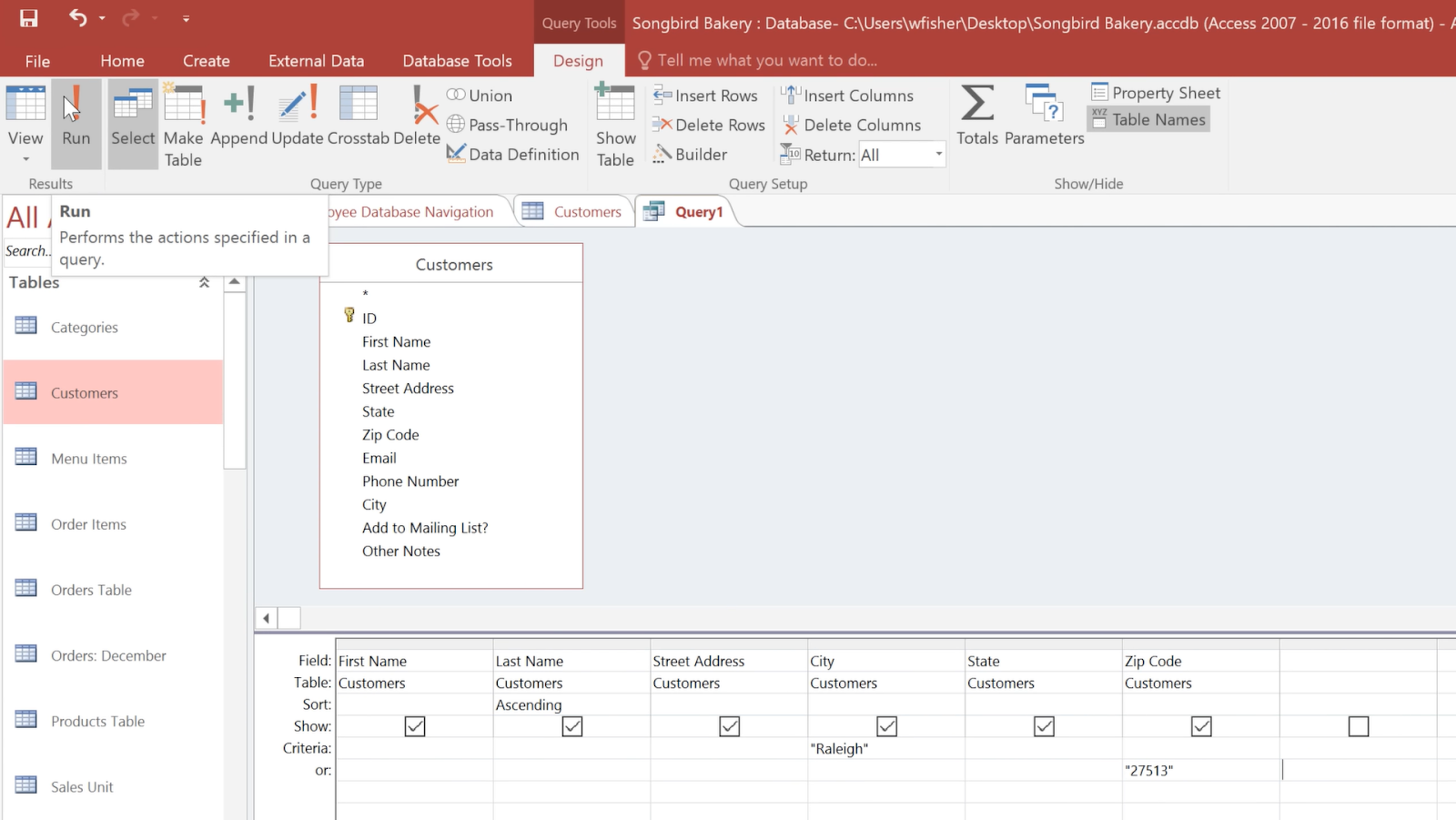This screenshot has width=1456, height=820.
Task: Select Delete Rows
Action: coord(707,125)
